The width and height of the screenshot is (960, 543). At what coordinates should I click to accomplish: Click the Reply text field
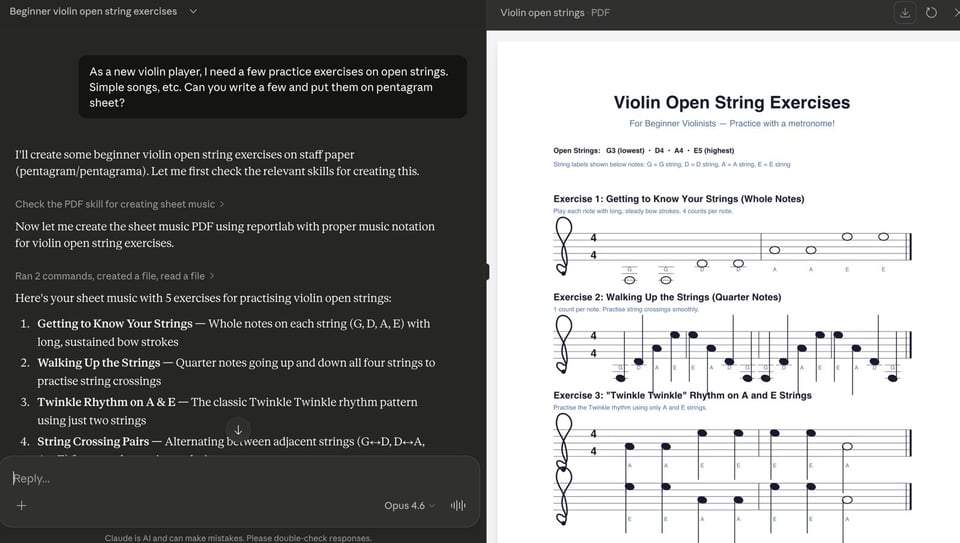tap(200, 478)
